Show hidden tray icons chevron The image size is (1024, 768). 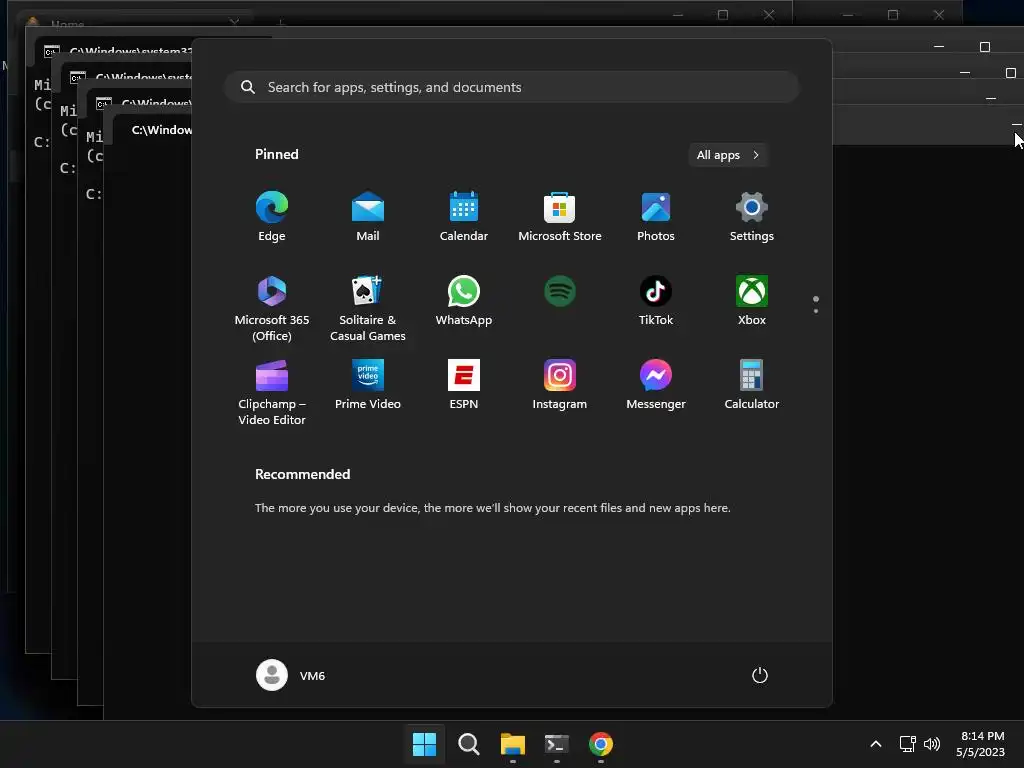click(x=876, y=744)
